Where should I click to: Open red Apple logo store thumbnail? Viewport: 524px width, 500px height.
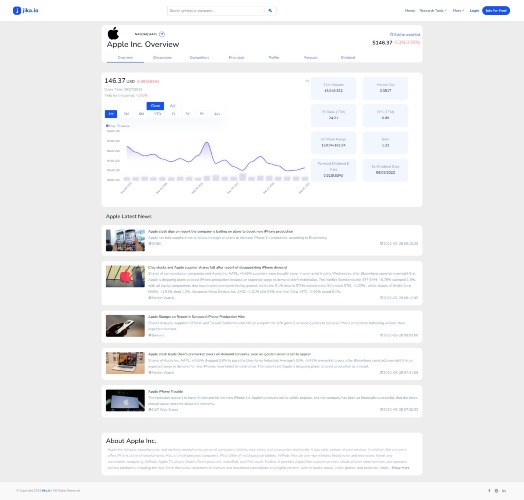[x=125, y=276]
